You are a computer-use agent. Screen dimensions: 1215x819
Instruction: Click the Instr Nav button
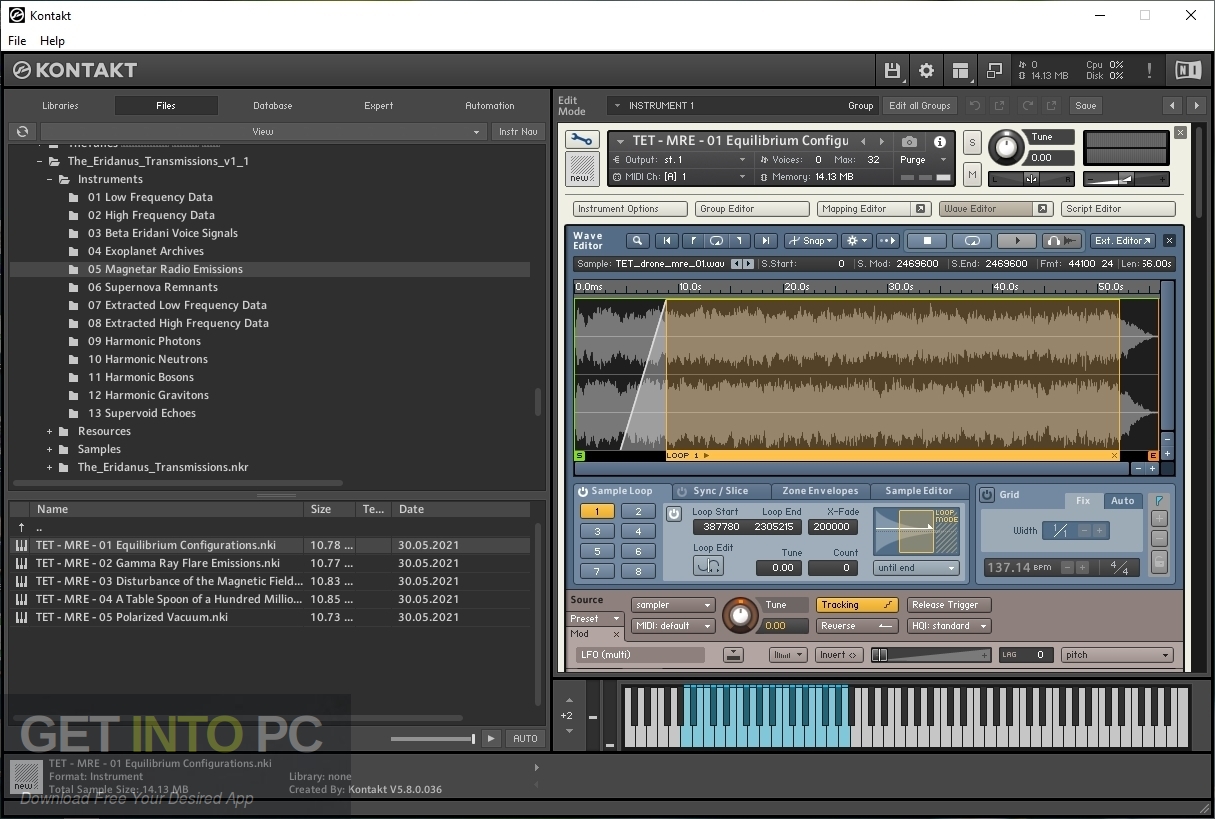pos(518,131)
